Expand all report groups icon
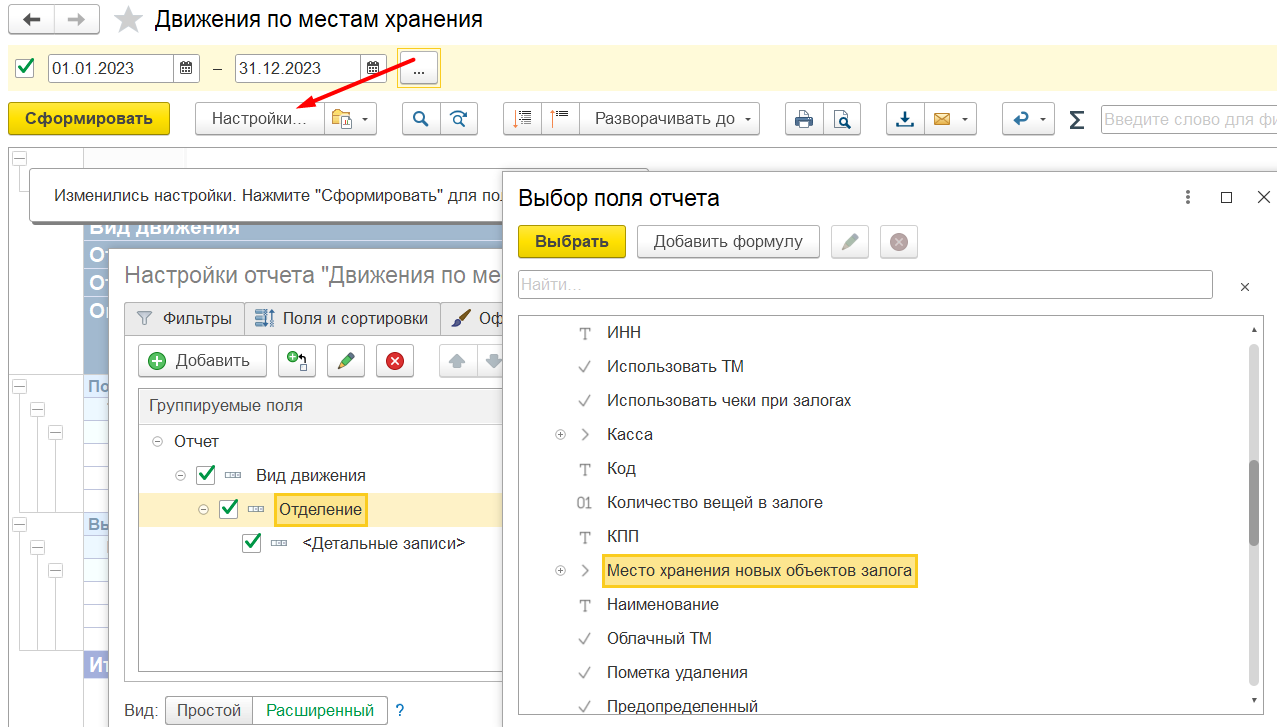The width and height of the screenshot is (1277, 727). click(x=560, y=119)
